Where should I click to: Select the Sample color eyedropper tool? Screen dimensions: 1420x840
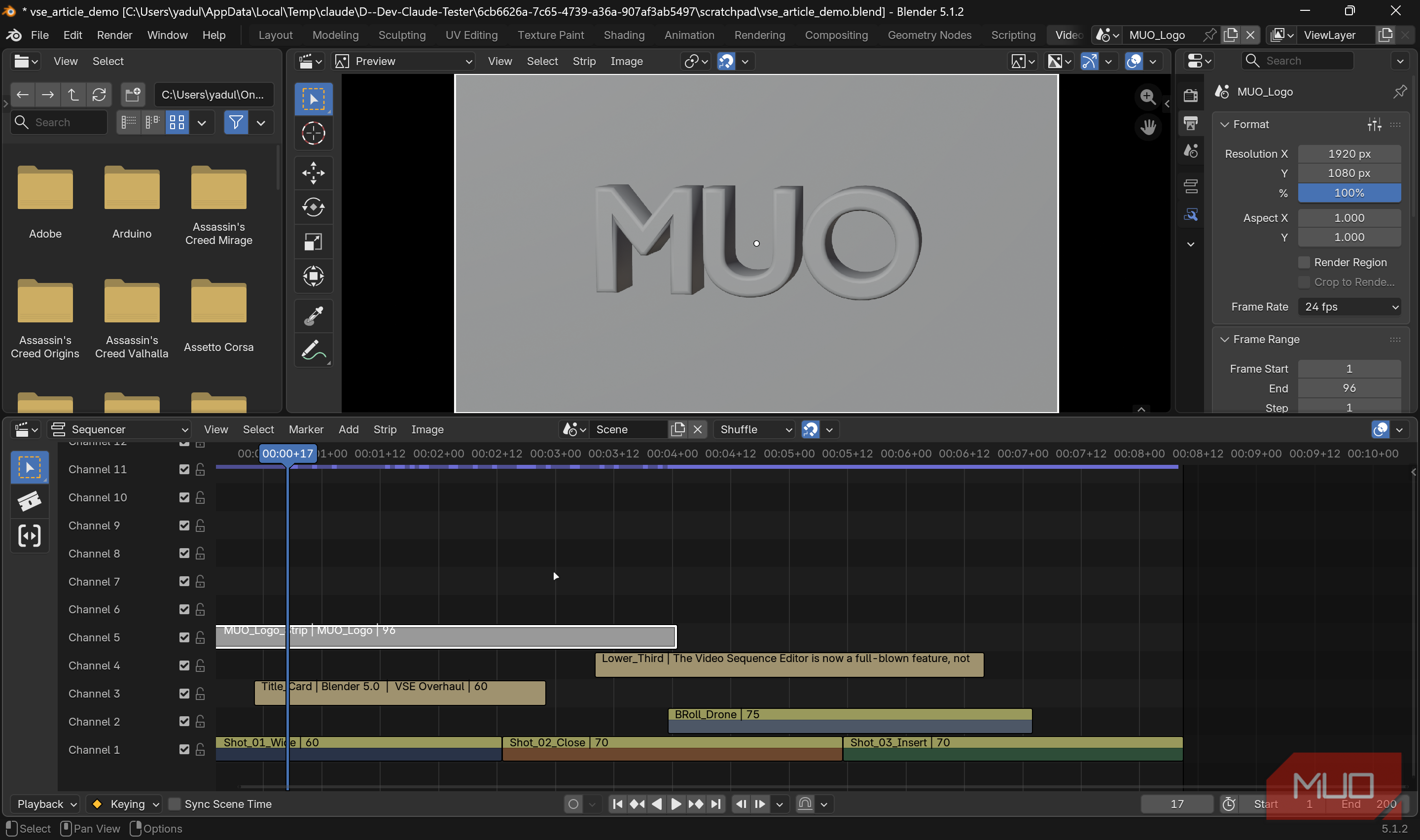pyautogui.click(x=313, y=316)
